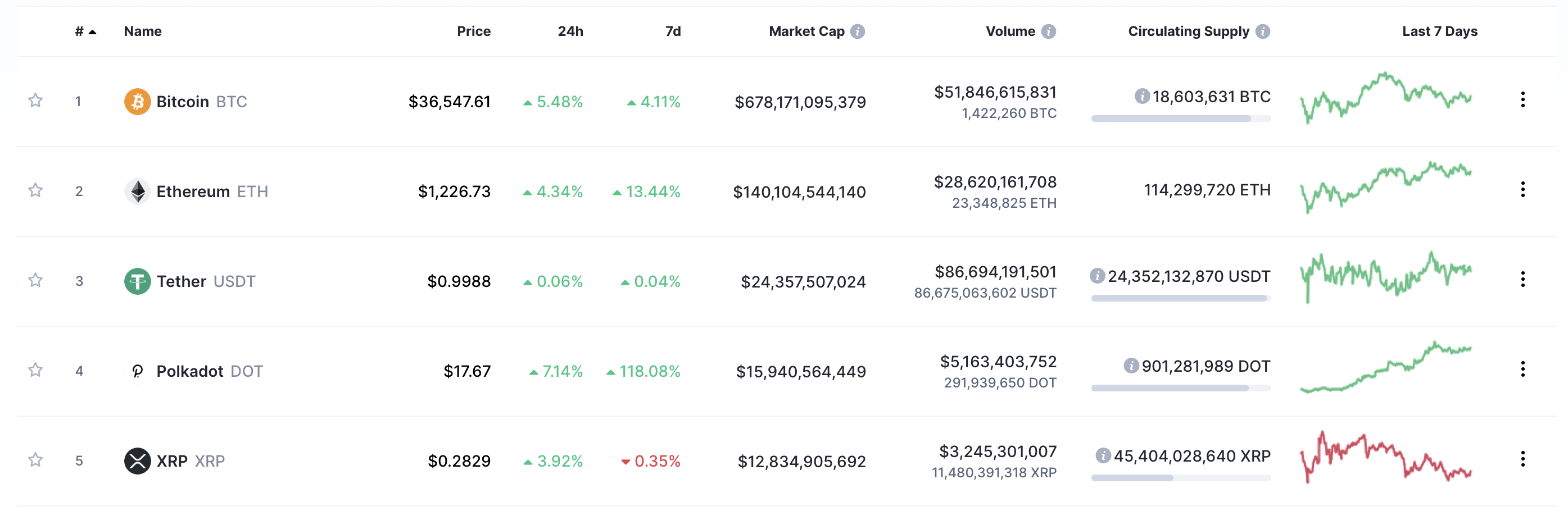1568x520 pixels.
Task: Sort table by Price column
Action: (474, 31)
